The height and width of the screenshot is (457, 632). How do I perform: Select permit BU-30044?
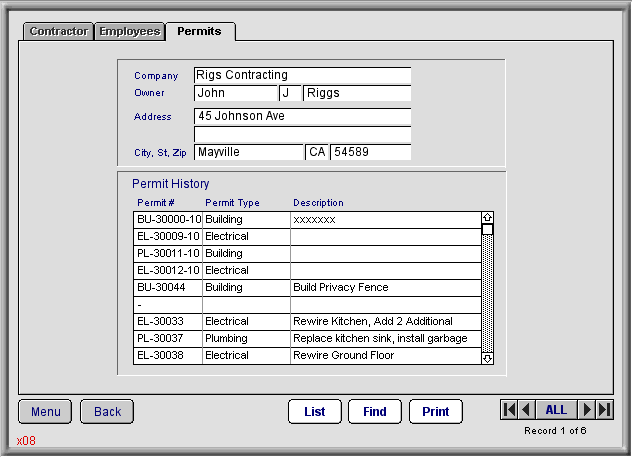coord(168,287)
